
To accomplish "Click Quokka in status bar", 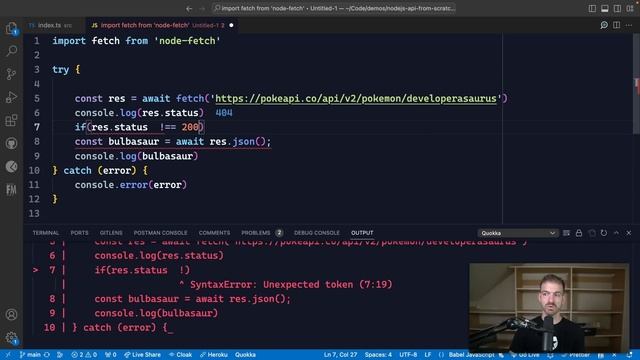I will [245, 355].
